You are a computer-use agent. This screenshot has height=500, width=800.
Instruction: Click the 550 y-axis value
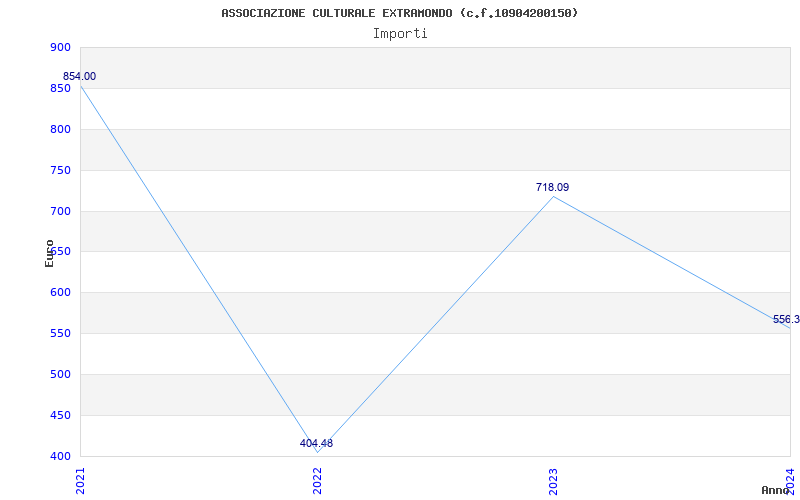click(60, 334)
